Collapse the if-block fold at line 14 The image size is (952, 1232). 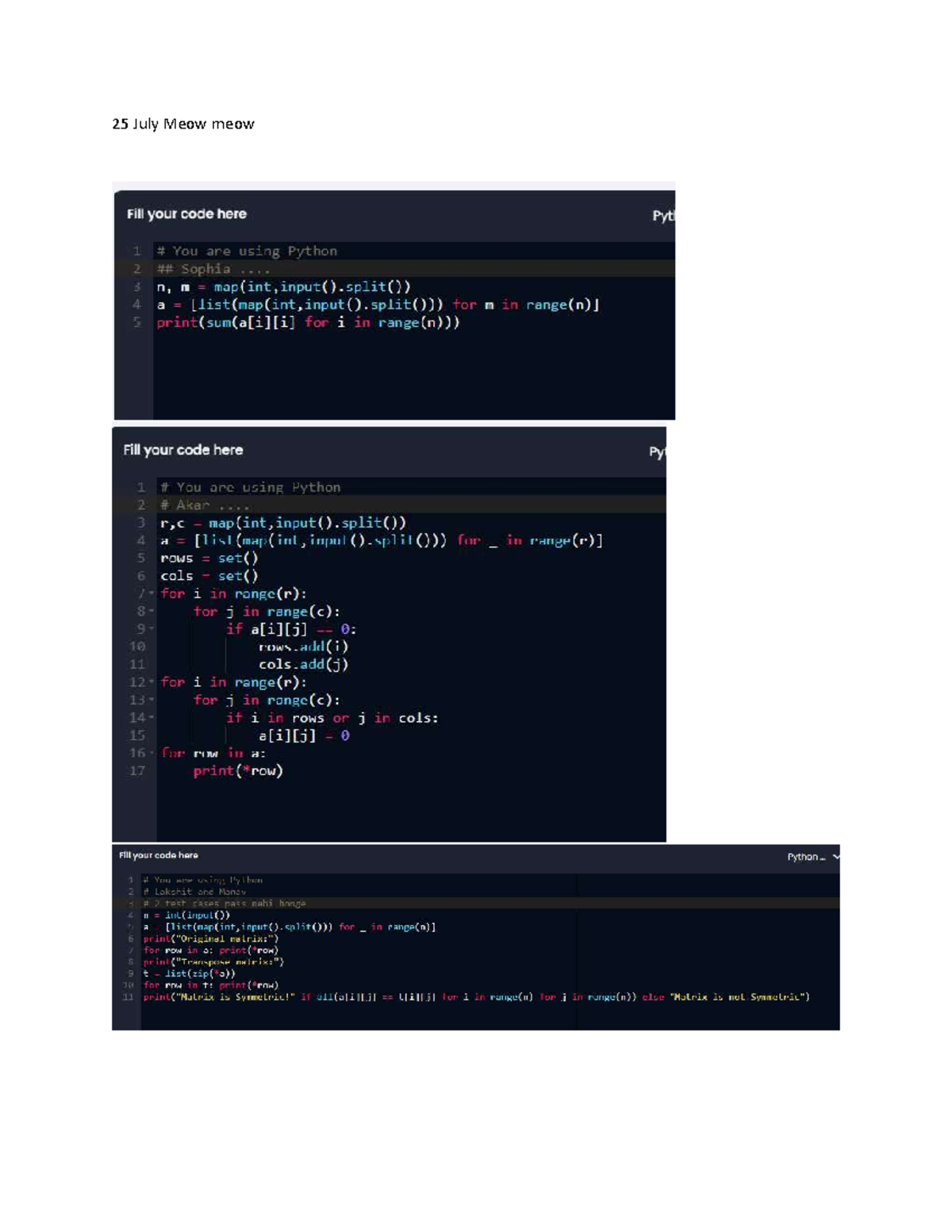click(x=152, y=718)
